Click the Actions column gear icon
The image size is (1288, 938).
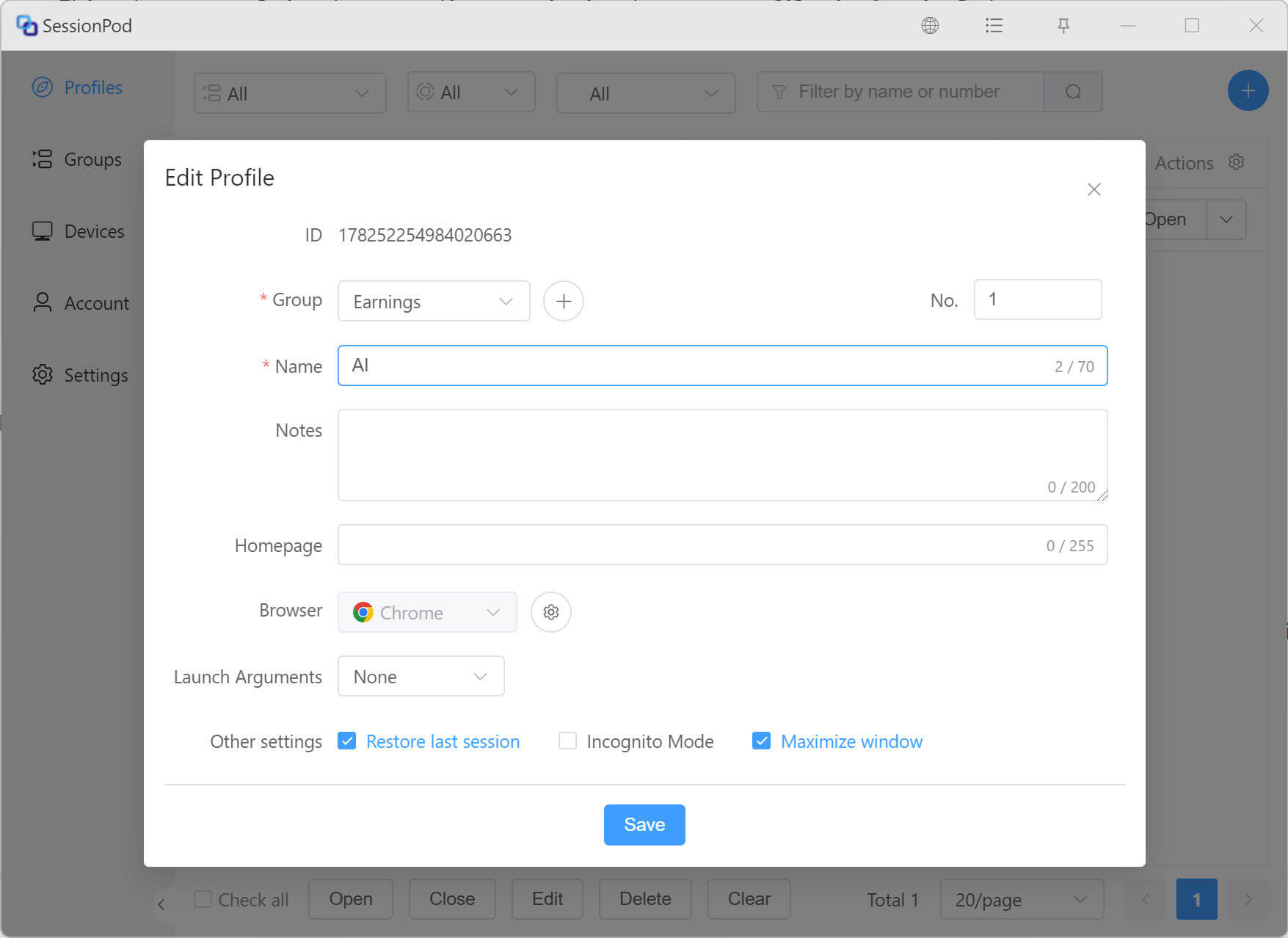[1236, 162]
